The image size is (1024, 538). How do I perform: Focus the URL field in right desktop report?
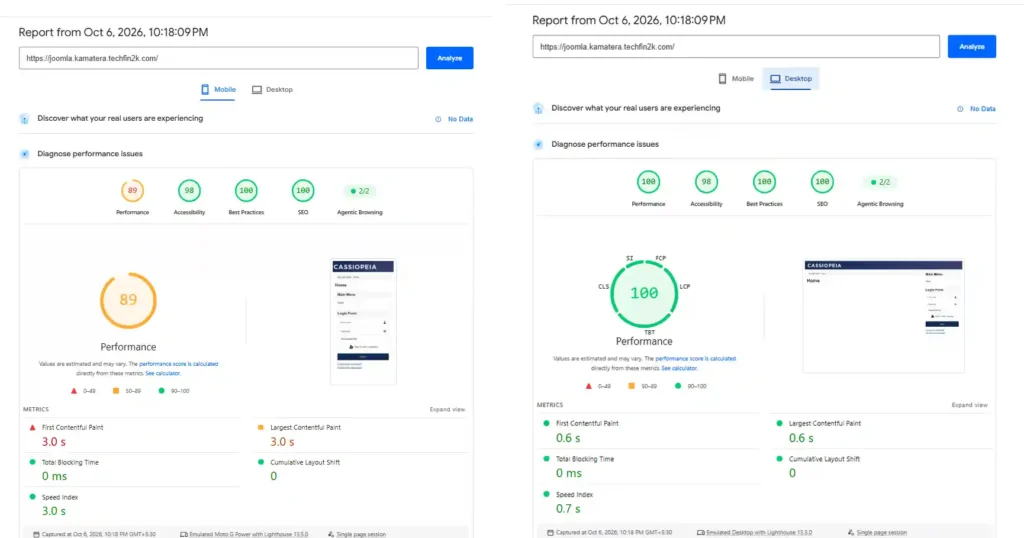click(x=736, y=46)
